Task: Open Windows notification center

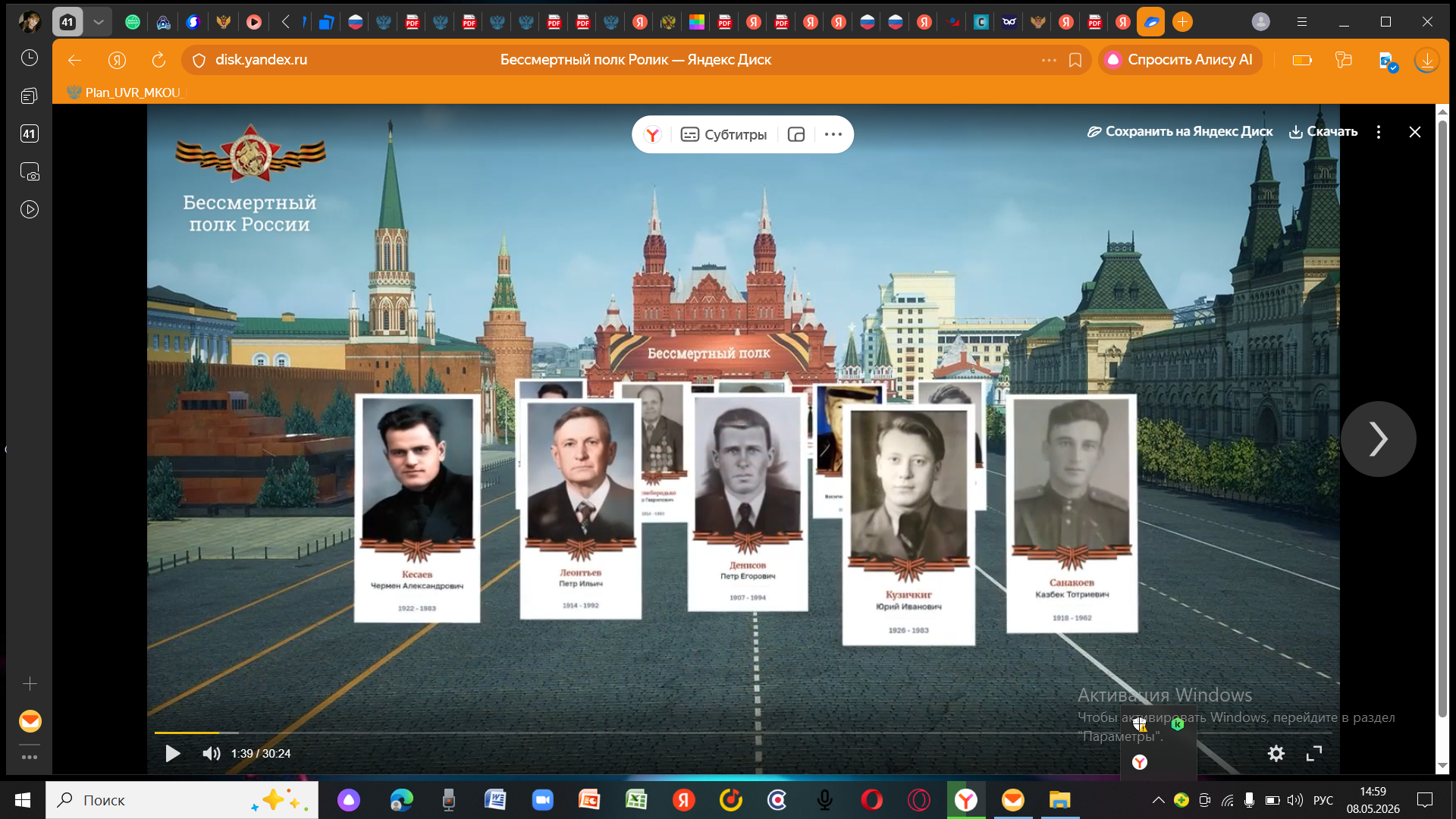Action: [x=1425, y=800]
